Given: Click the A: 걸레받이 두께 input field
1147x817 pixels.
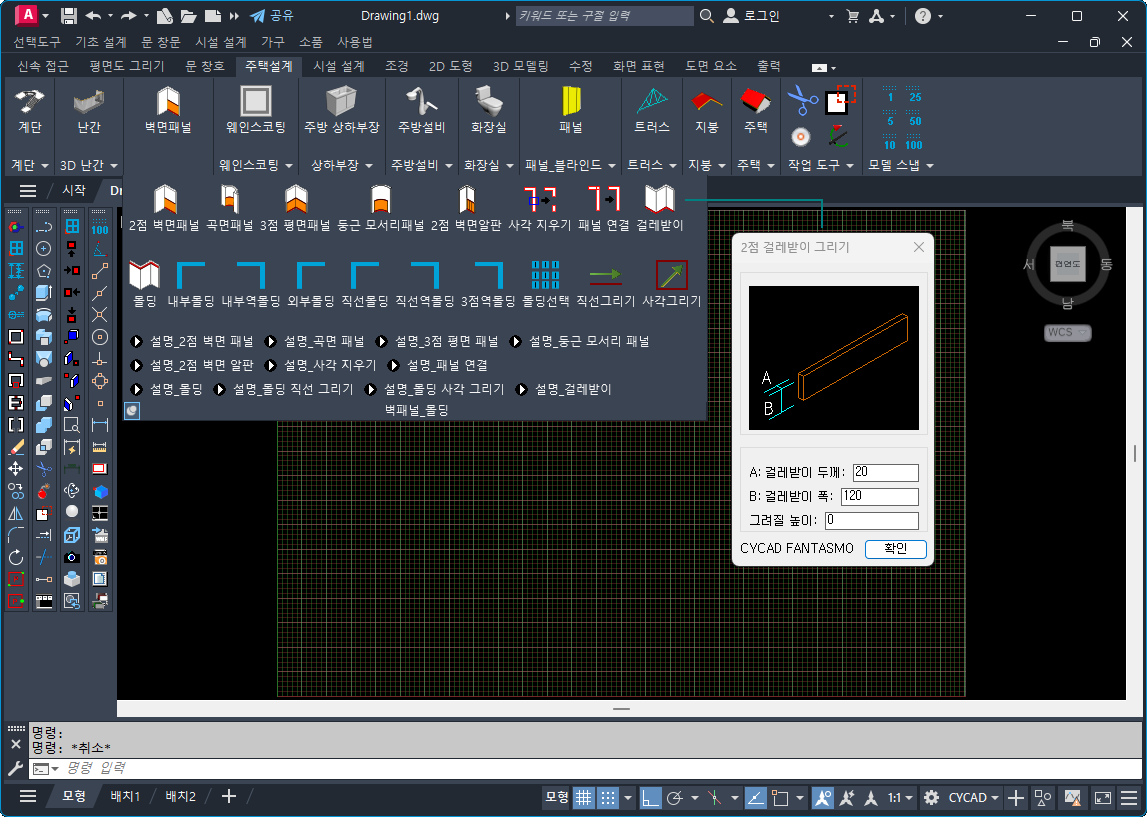Looking at the screenshot, I should (885, 472).
